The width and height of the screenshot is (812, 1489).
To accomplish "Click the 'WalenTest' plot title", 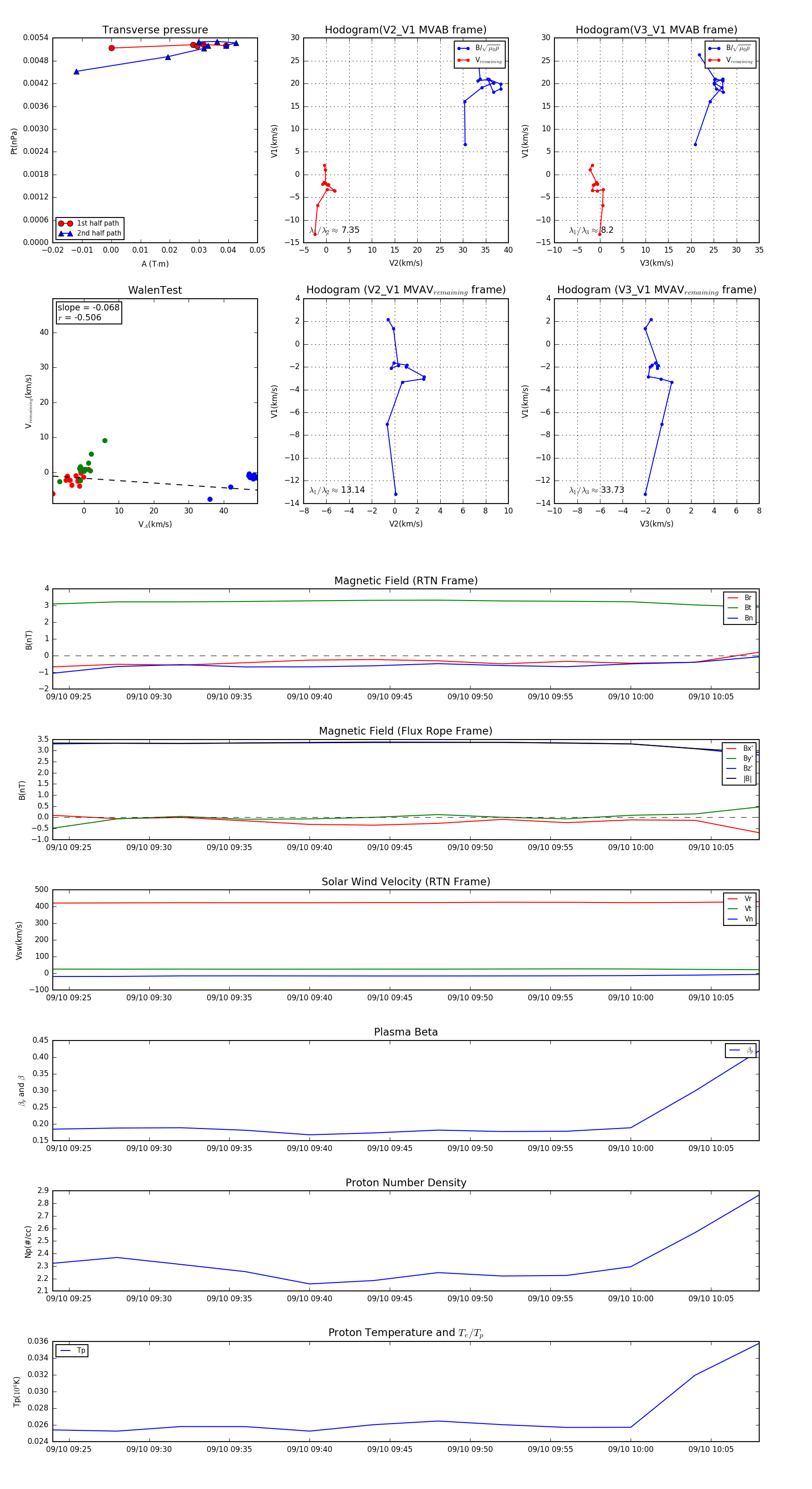I will (155, 290).
